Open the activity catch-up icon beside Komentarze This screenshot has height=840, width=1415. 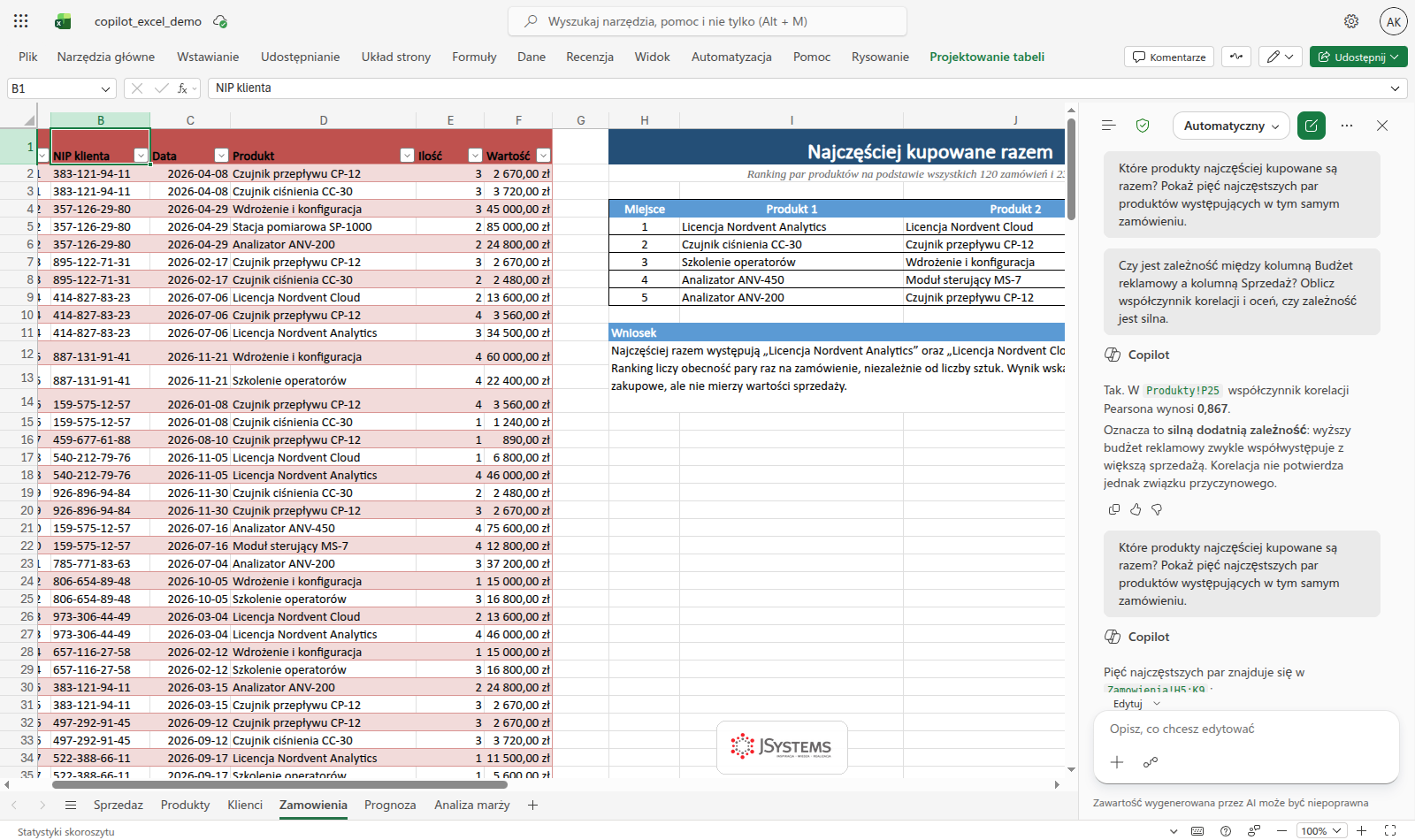(1236, 57)
